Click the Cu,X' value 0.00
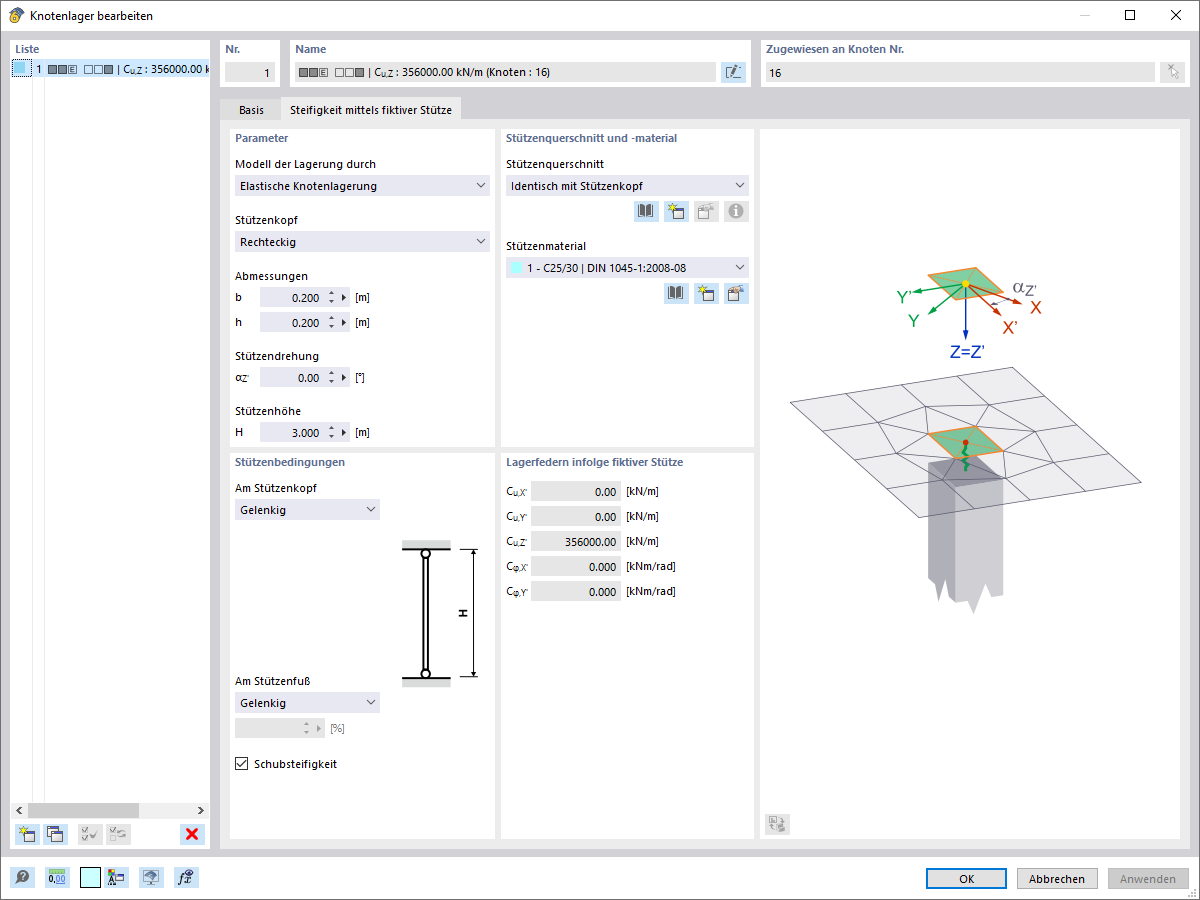The height and width of the screenshot is (900, 1200). pos(576,491)
